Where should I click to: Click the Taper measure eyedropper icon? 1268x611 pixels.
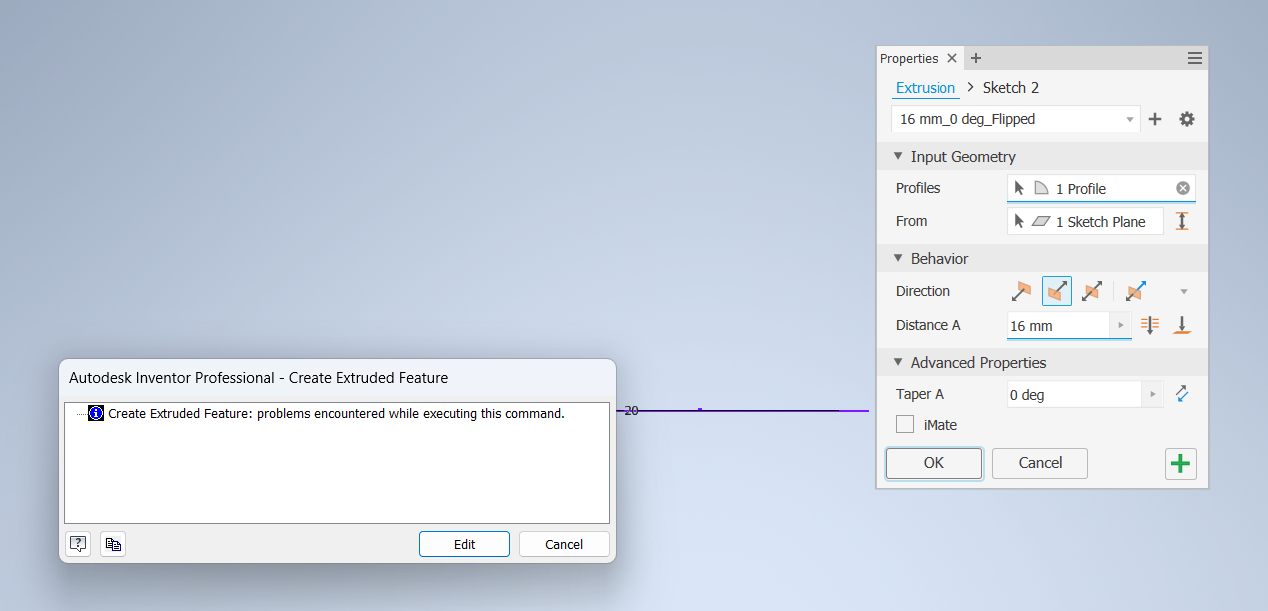(x=1182, y=394)
